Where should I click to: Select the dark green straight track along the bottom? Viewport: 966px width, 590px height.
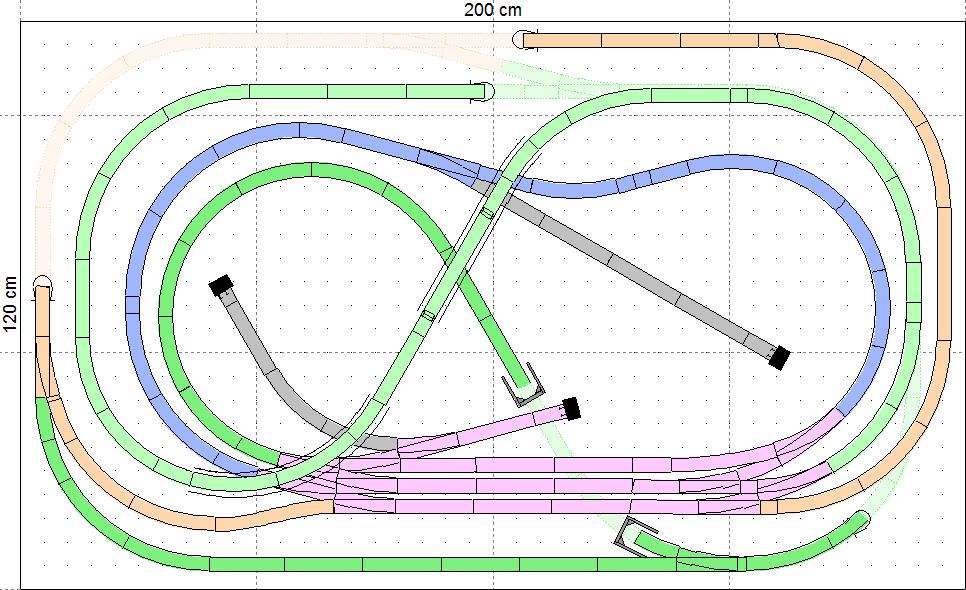tap(400, 564)
